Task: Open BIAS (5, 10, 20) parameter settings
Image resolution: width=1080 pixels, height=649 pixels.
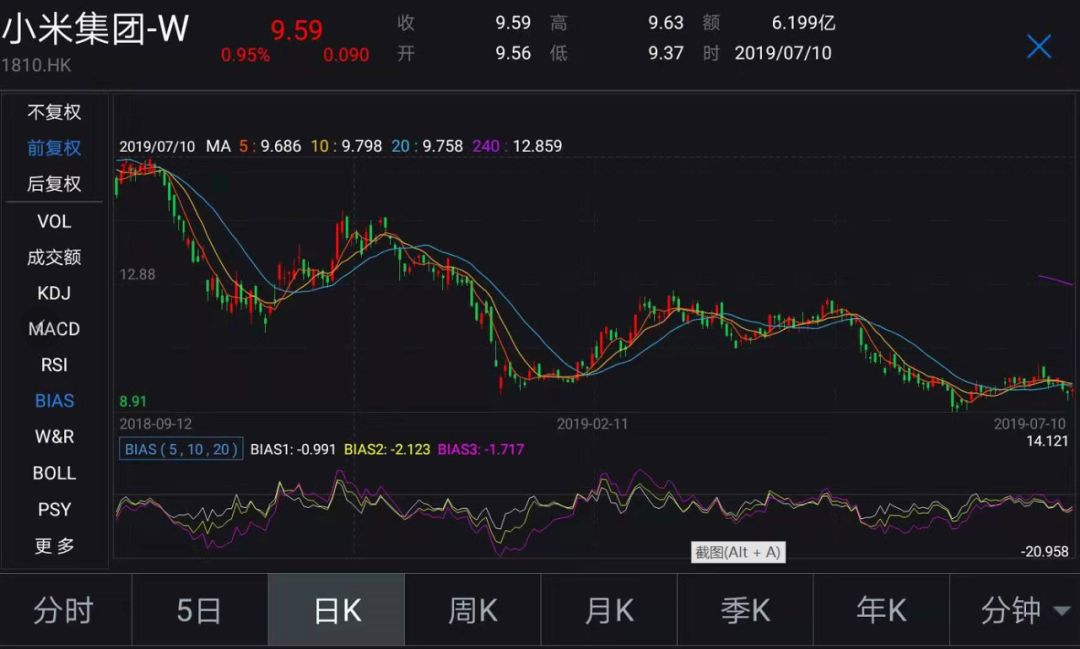Action: [181, 449]
